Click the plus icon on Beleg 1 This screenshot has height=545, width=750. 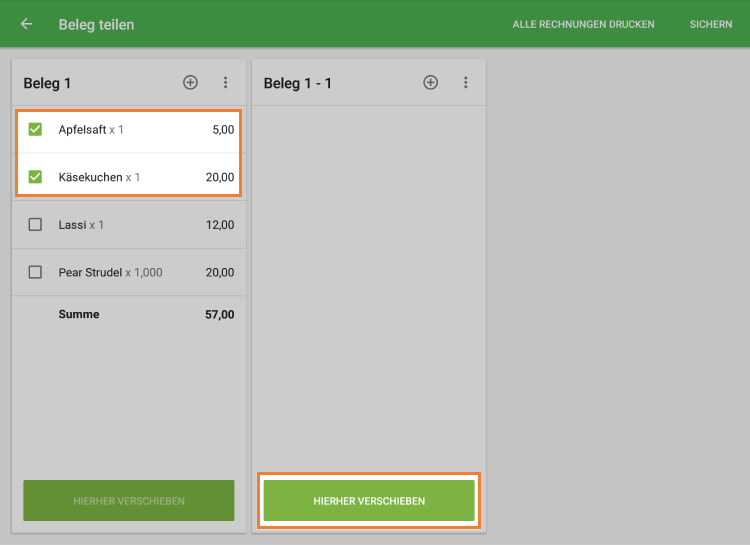190,83
